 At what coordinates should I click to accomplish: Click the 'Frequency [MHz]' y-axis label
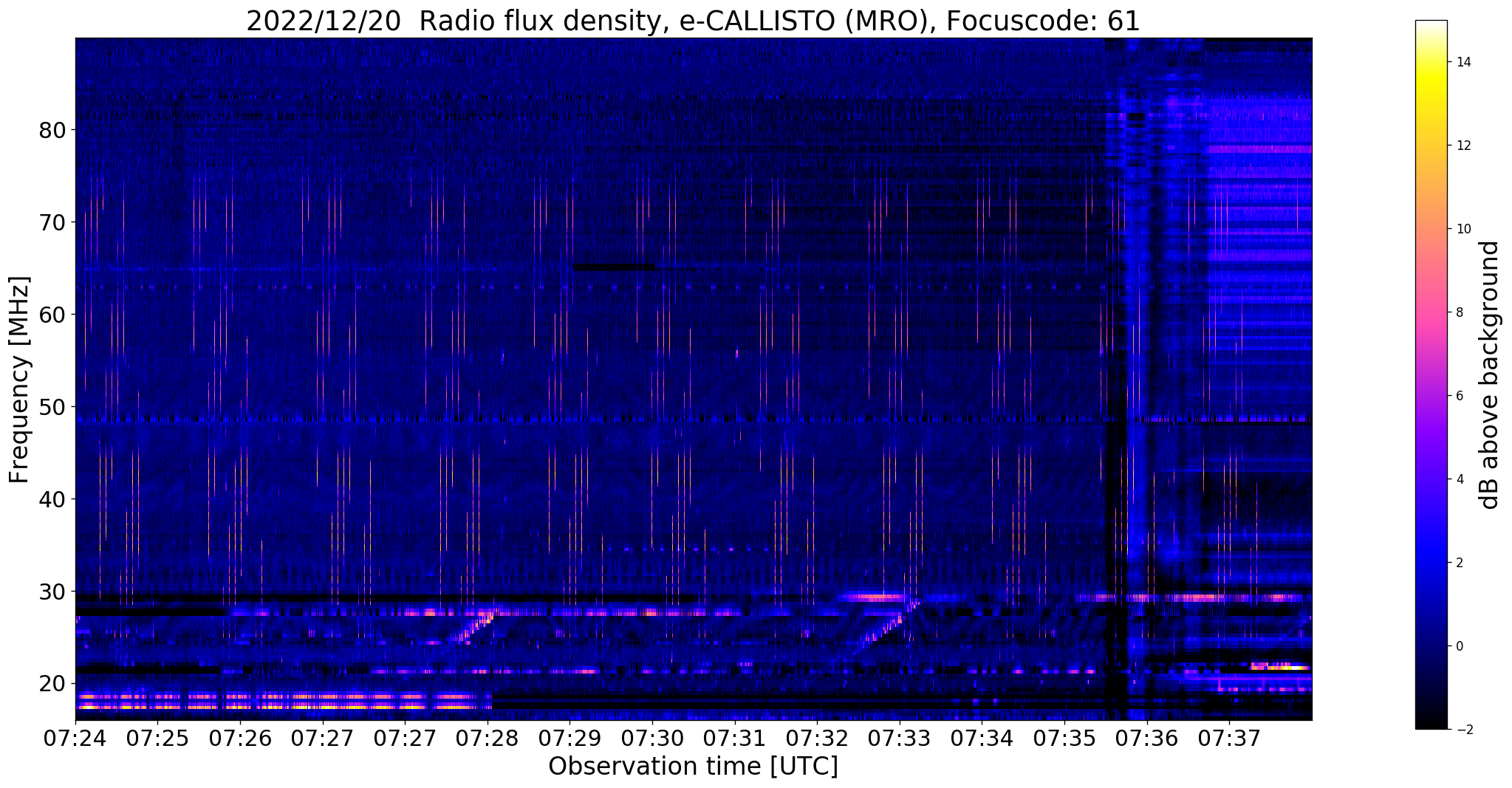pos(19,379)
